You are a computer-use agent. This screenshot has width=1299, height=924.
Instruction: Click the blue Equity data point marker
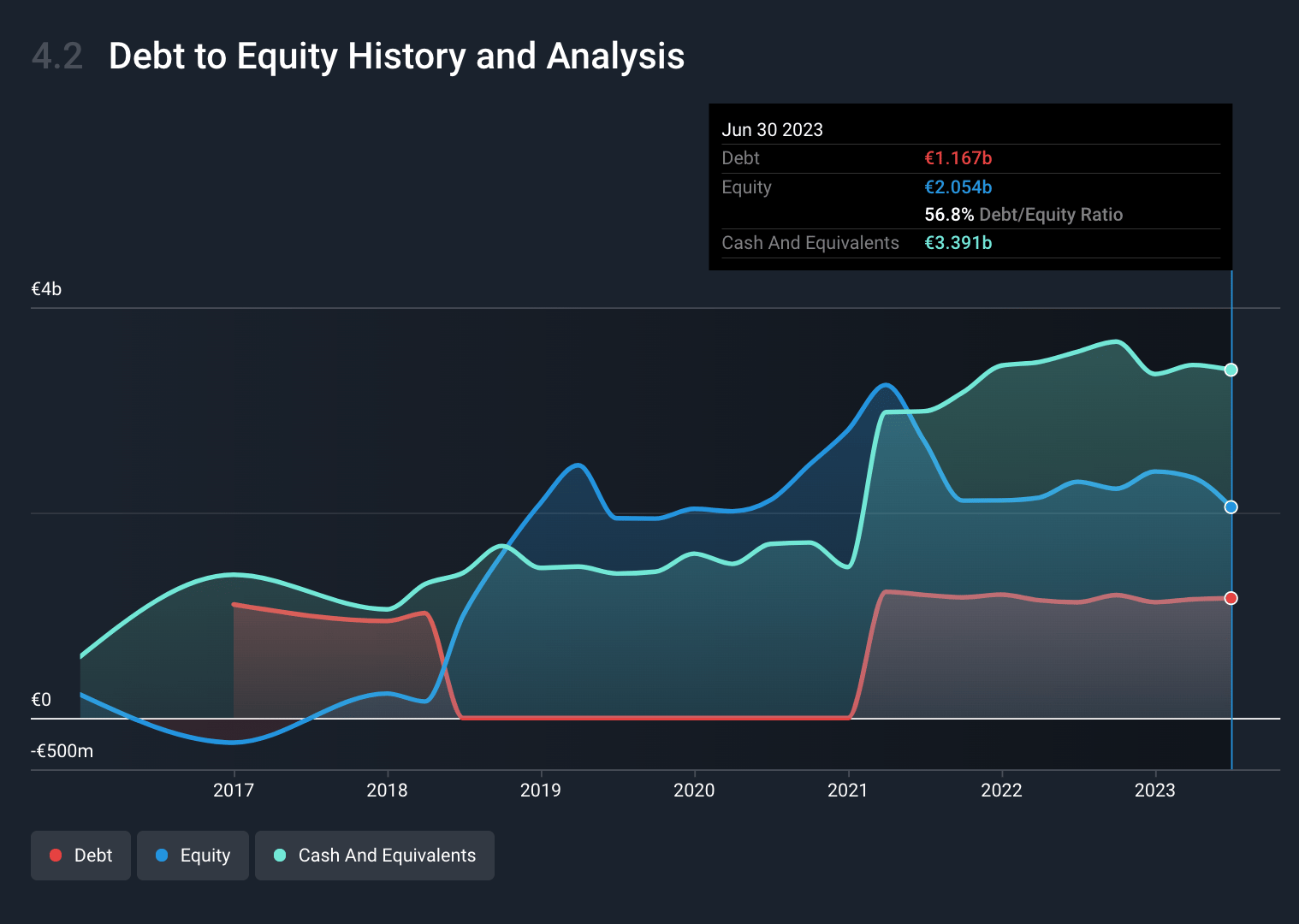[x=1231, y=507]
